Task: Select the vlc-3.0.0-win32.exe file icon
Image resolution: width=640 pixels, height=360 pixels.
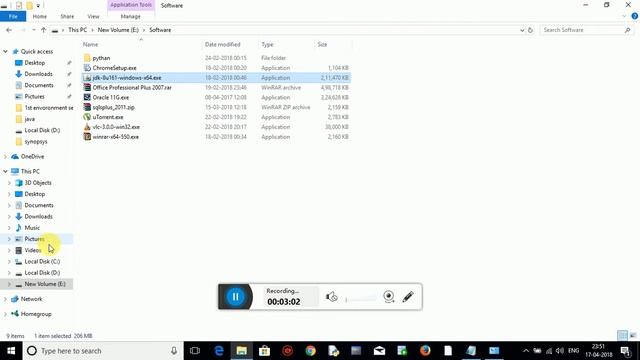Action: (x=87, y=127)
